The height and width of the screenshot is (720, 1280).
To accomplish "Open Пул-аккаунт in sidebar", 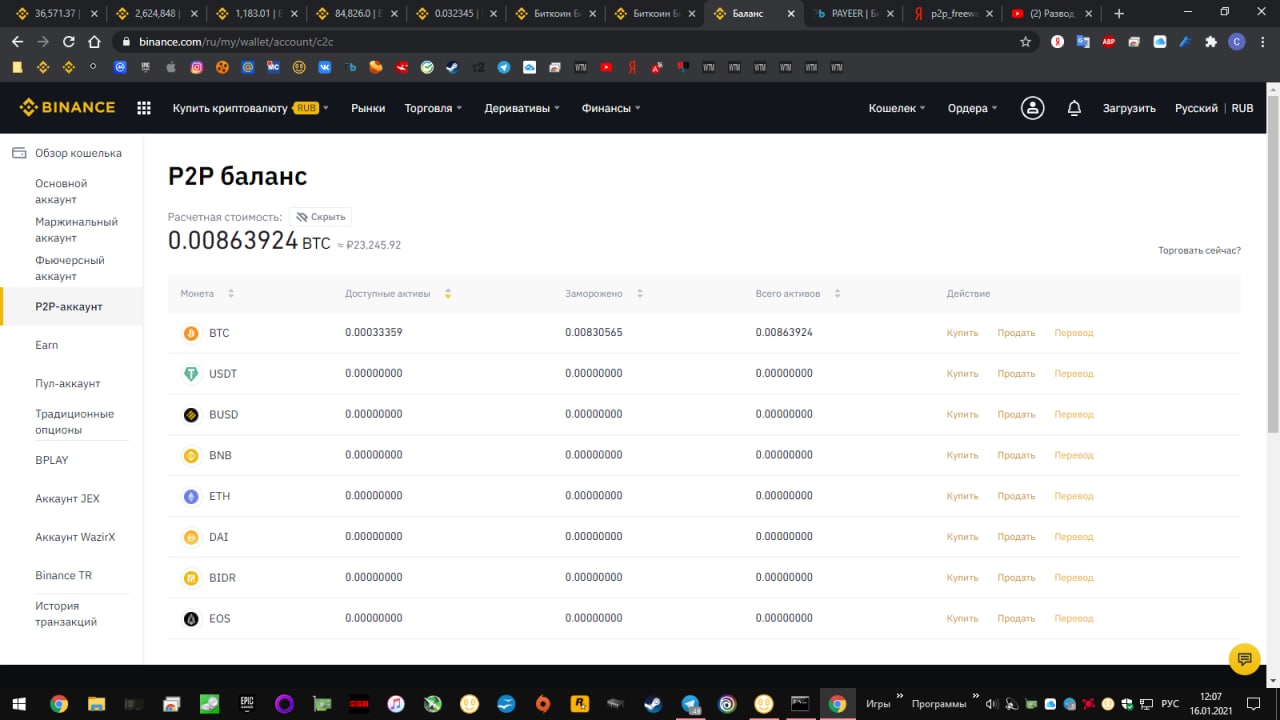I will point(68,384).
